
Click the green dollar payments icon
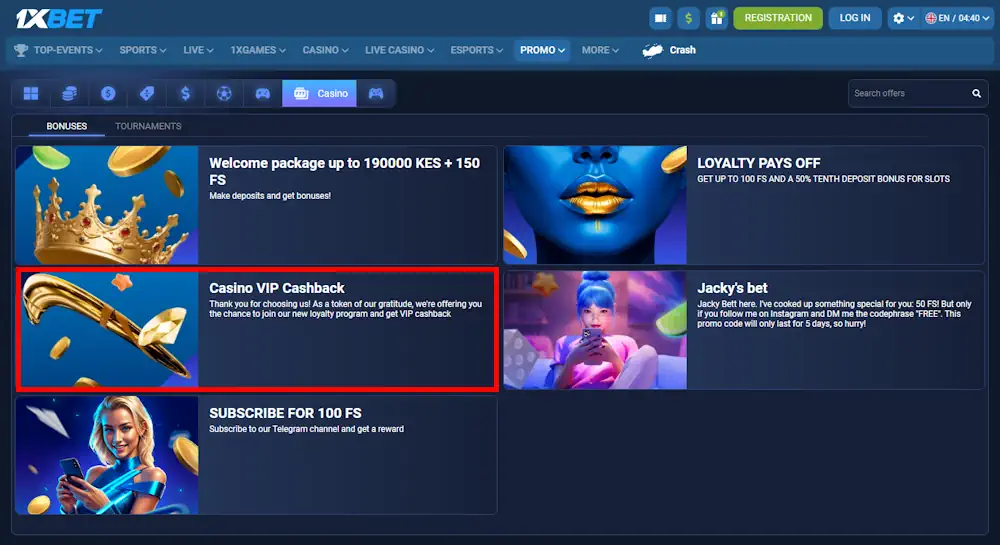tap(688, 18)
